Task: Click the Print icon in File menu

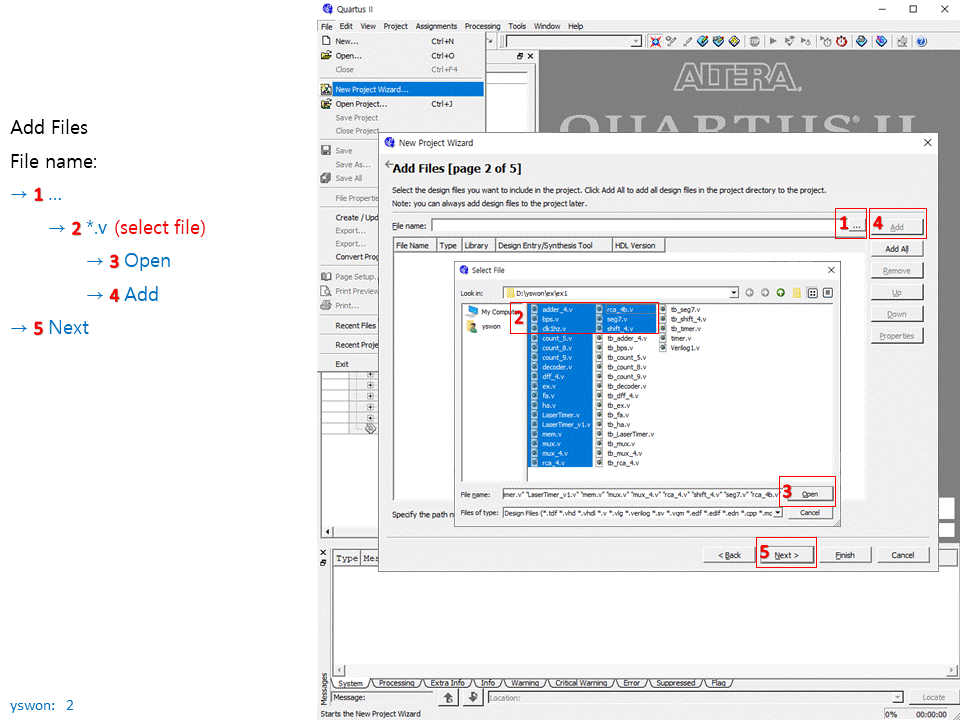Action: pos(326,305)
